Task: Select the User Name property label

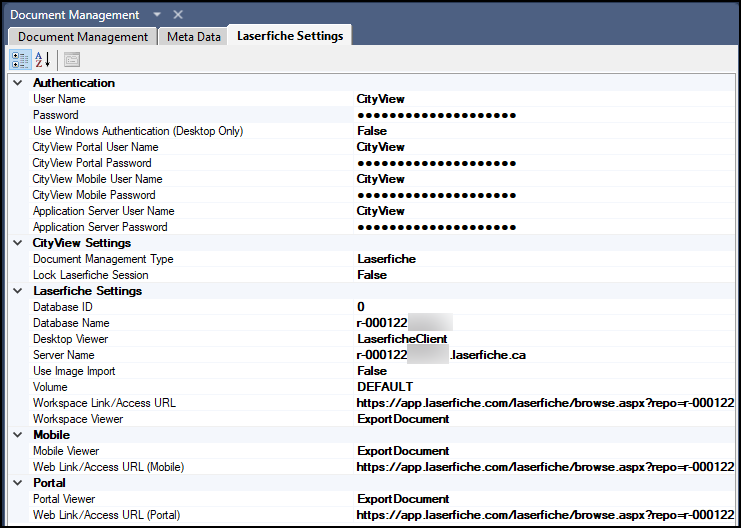Action: pos(59,99)
